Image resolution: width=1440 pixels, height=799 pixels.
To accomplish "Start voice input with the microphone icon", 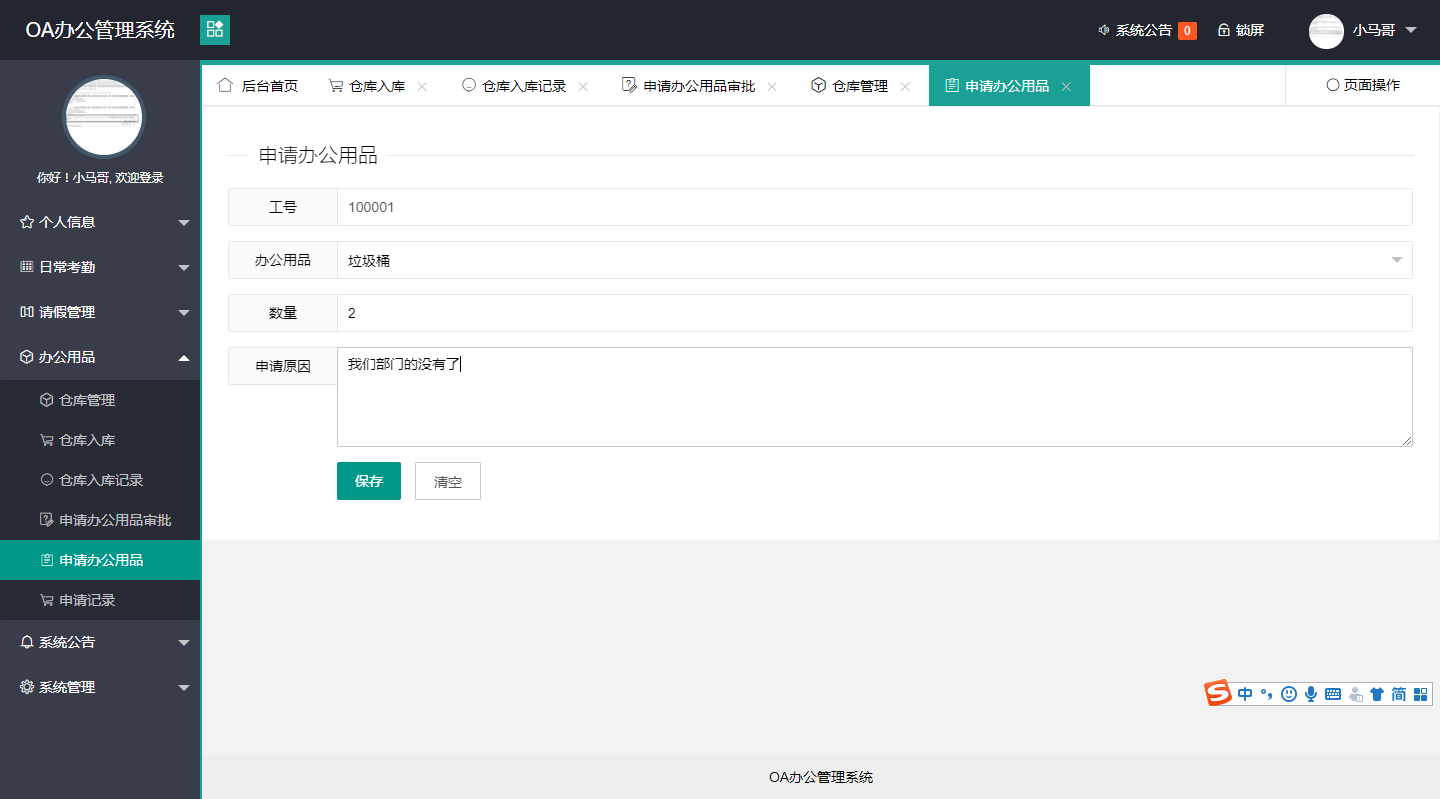I will [x=1310, y=693].
